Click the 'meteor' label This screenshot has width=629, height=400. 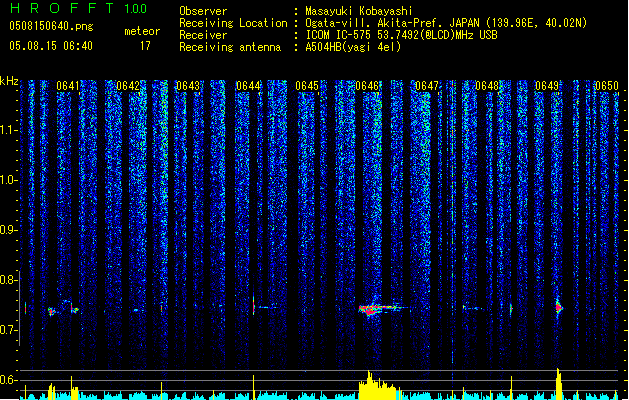tap(142, 31)
